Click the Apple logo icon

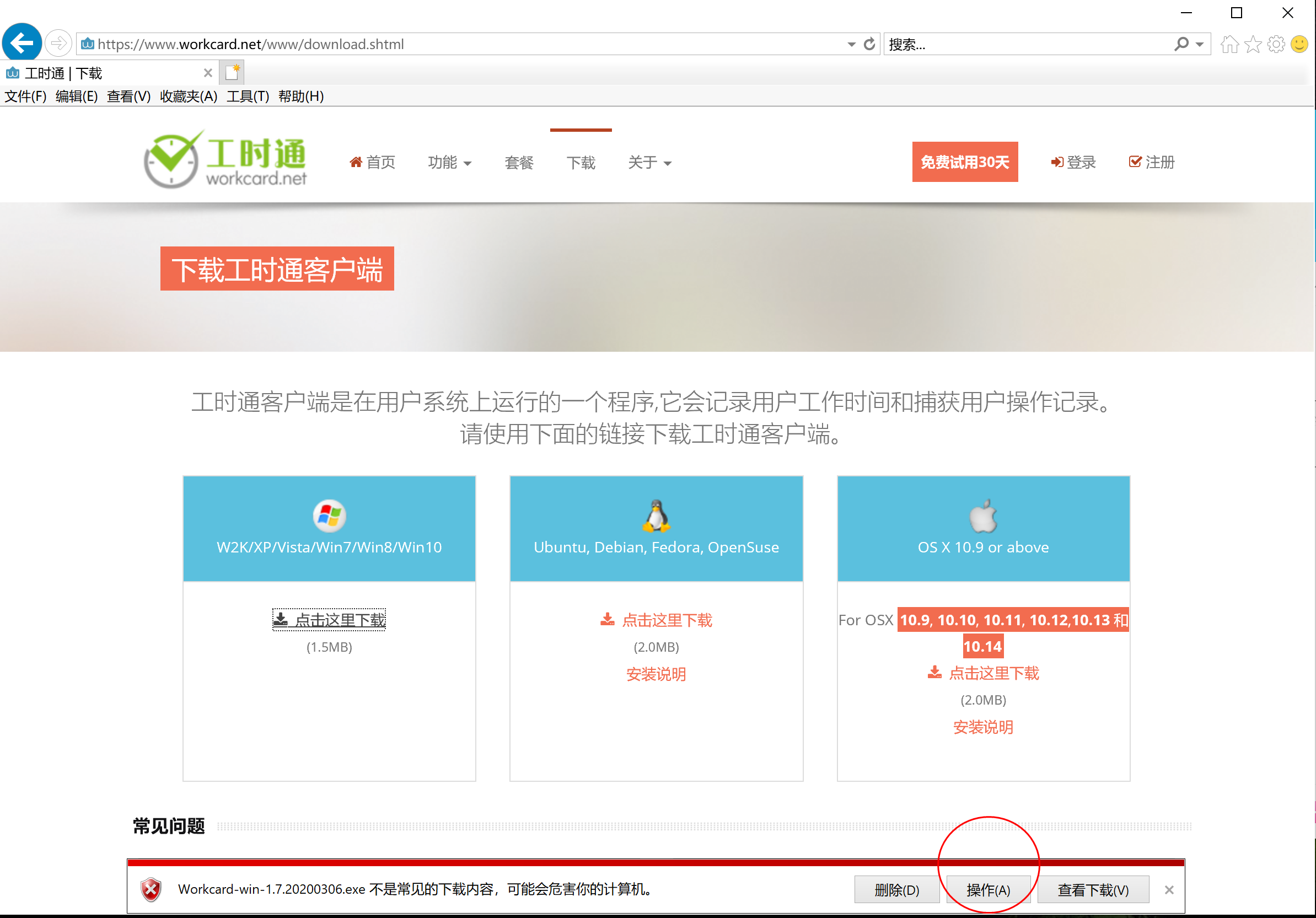983,515
